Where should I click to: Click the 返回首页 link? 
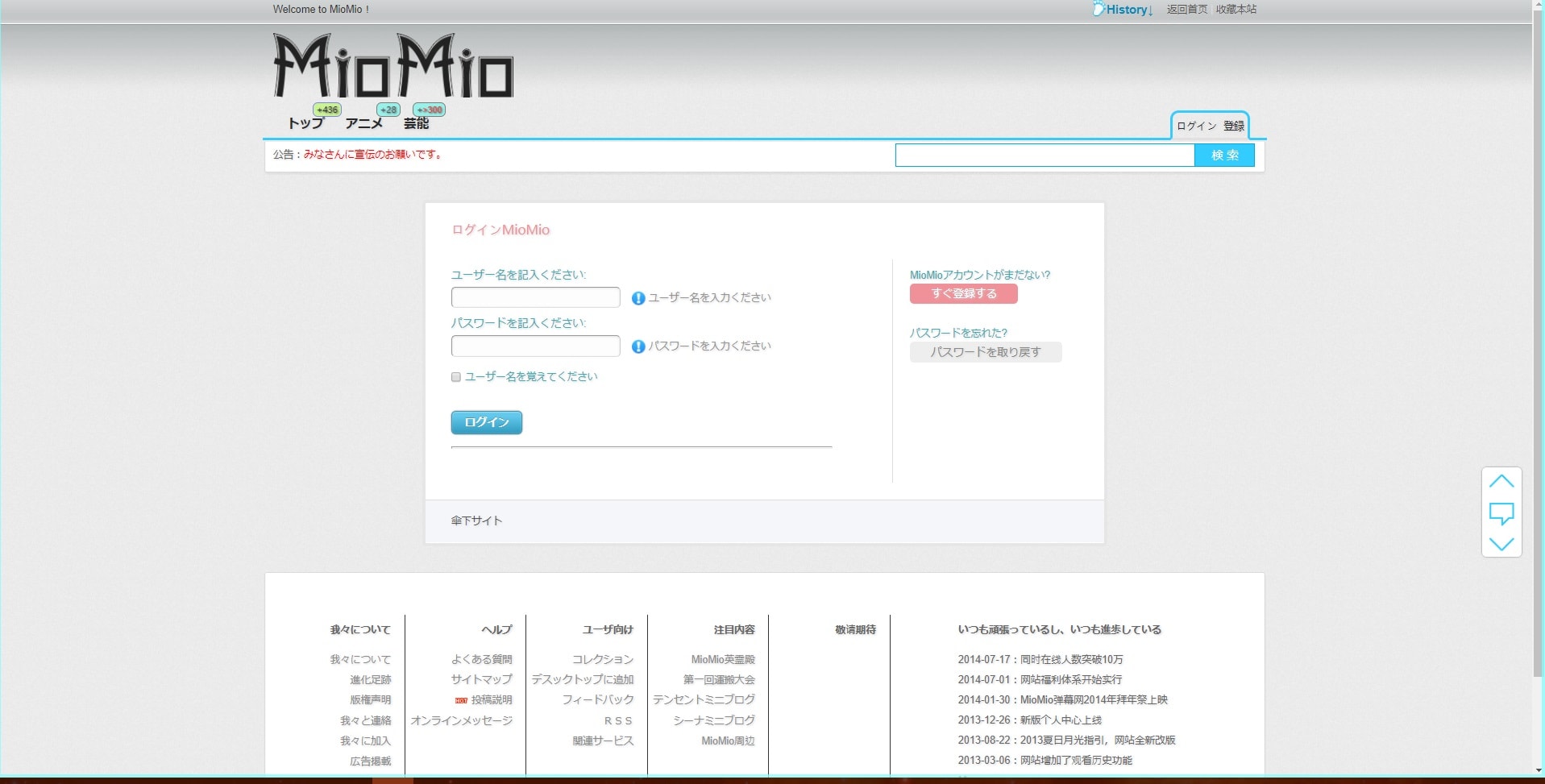tap(1187, 10)
